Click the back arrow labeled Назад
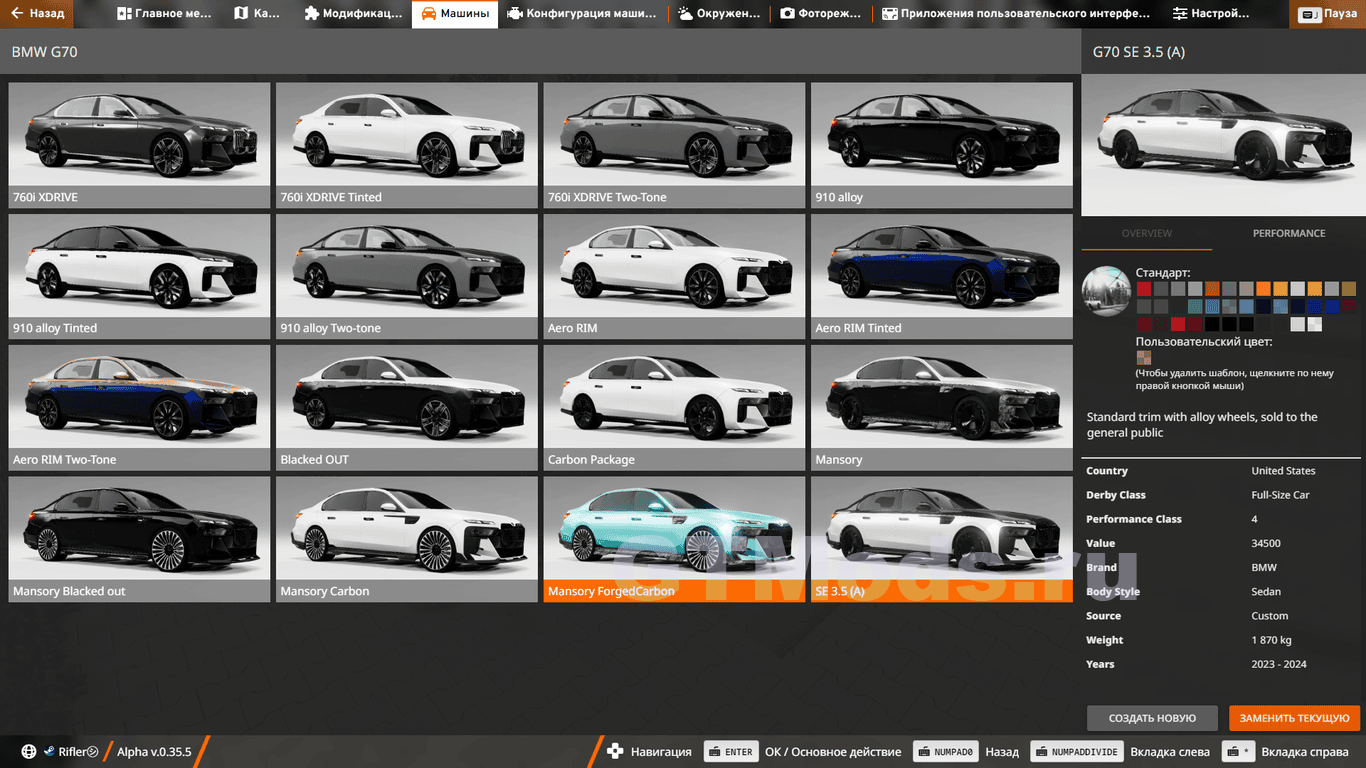 point(17,14)
